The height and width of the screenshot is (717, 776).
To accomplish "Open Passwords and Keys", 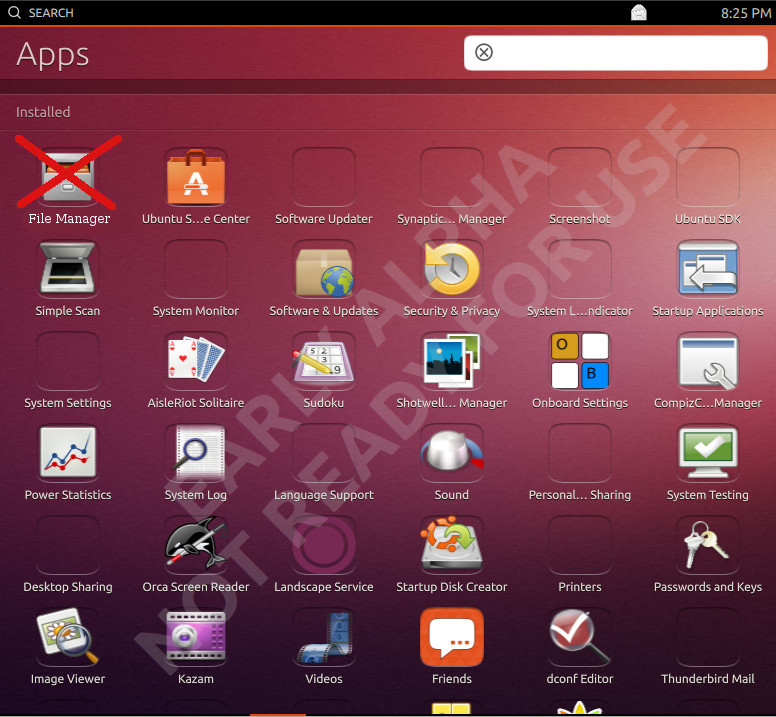I will 708,545.
